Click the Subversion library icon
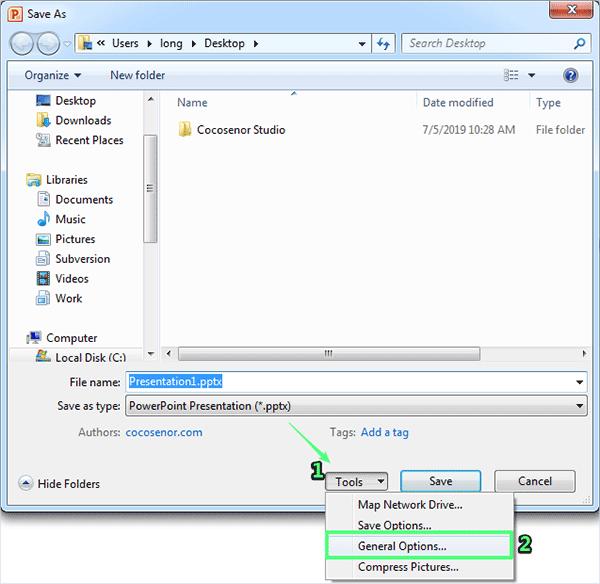The height and width of the screenshot is (584, 600). point(43,259)
